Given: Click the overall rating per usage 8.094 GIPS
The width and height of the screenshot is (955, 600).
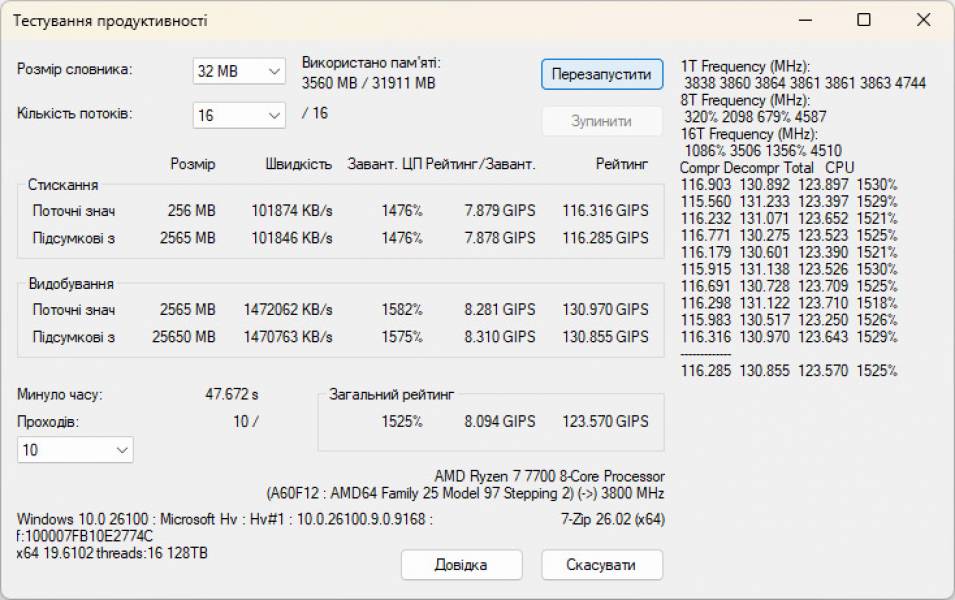Looking at the screenshot, I should 500,422.
